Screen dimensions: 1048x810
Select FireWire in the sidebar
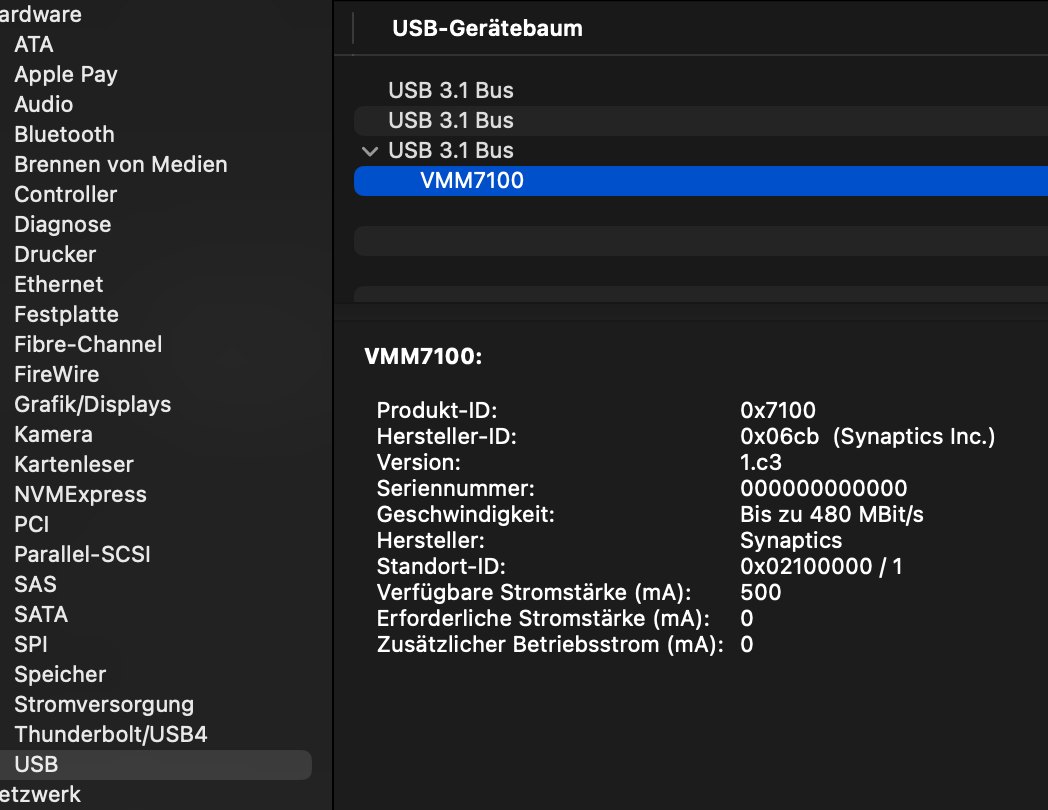click(56, 374)
